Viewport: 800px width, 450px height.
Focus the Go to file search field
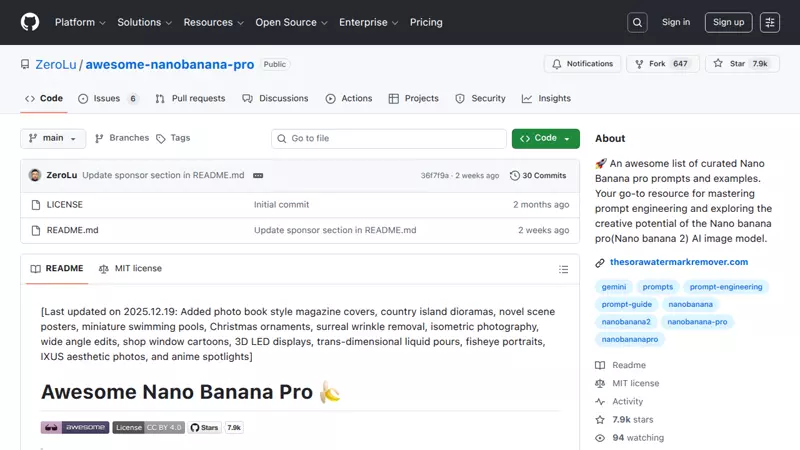point(389,138)
